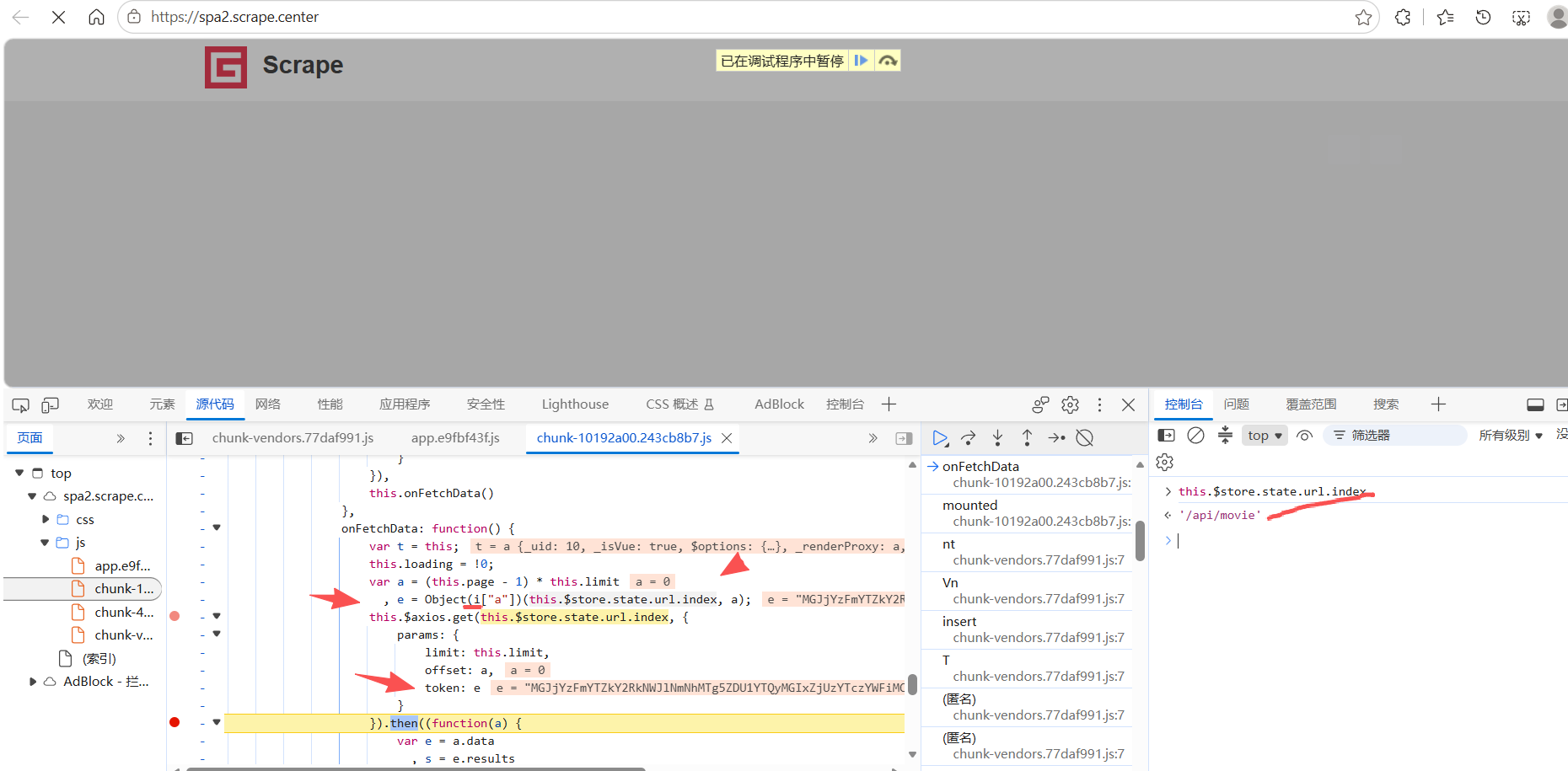Screen dimensions: 1568x771
Task: Open the 所有级别 log level dropdown
Action: [x=1511, y=436]
